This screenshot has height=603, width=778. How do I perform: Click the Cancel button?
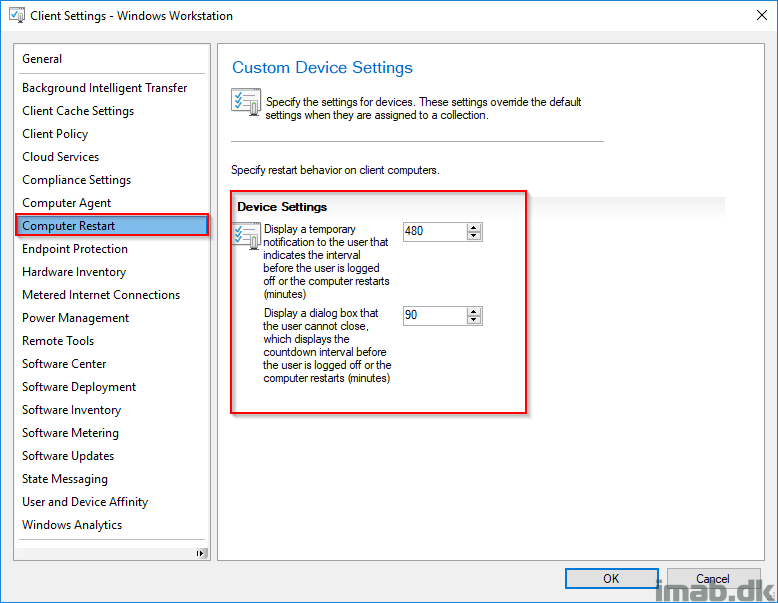pos(713,579)
